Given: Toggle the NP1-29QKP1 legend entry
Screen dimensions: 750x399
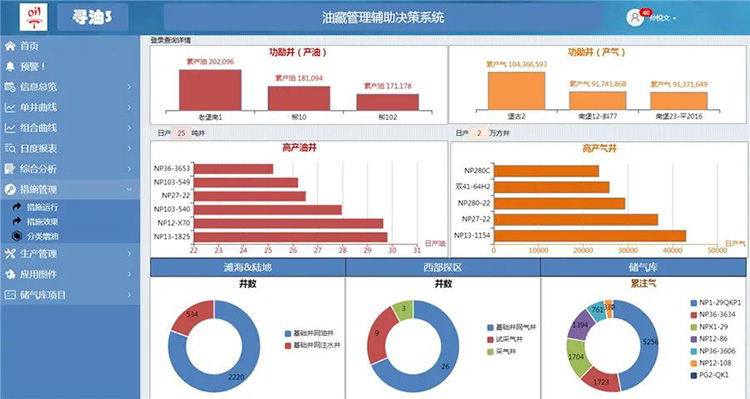Looking at the screenshot, I should click(716, 302).
